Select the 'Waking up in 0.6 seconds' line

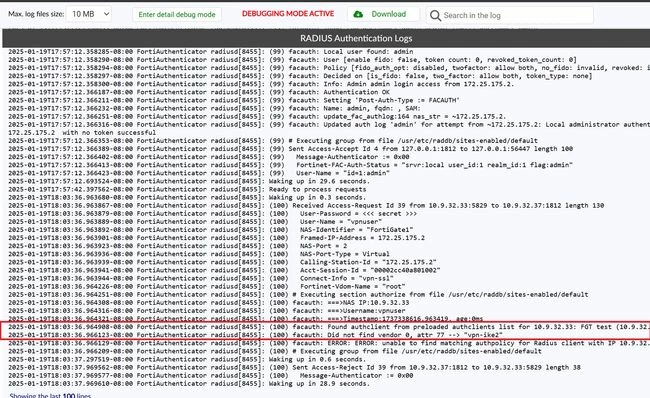pyautogui.click(x=187, y=359)
